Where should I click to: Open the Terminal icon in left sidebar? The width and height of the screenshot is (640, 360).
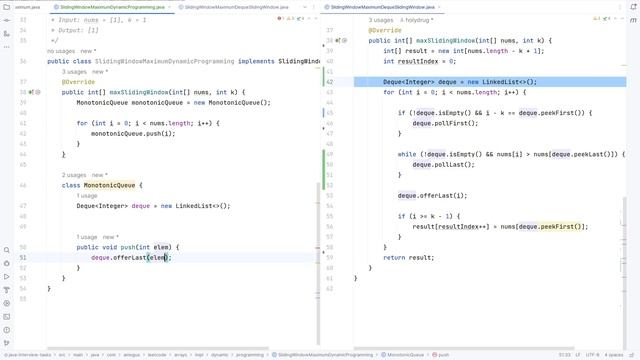click(7, 317)
